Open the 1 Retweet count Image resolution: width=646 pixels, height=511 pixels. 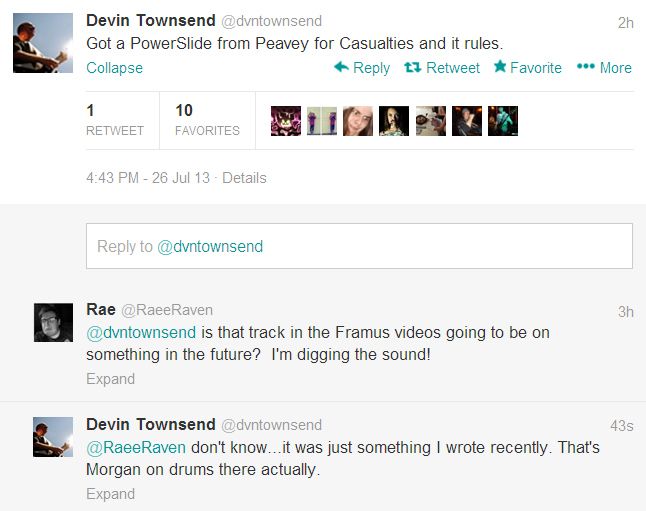click(115, 120)
